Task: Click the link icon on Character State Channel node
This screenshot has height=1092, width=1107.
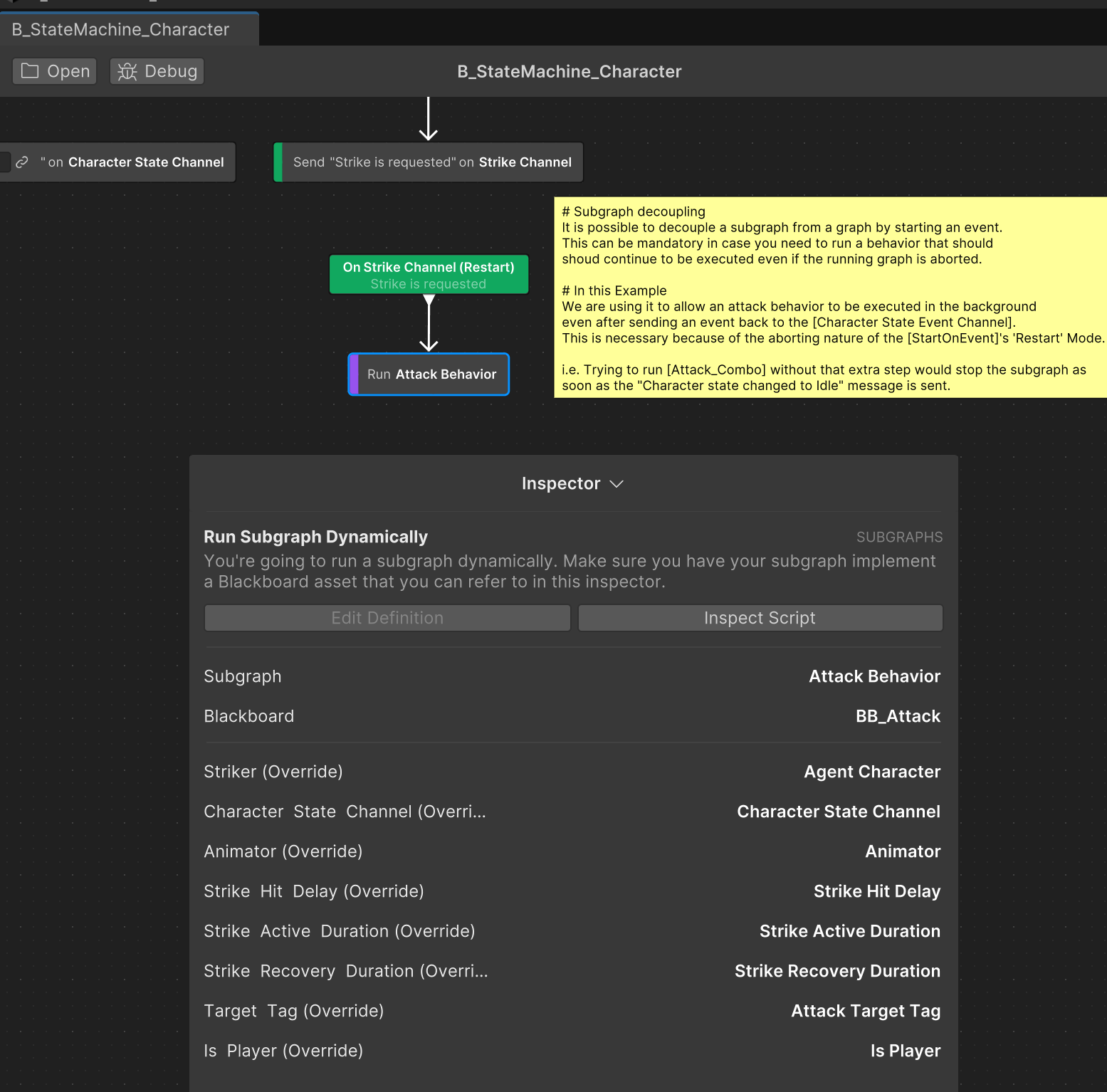Action: click(x=22, y=162)
